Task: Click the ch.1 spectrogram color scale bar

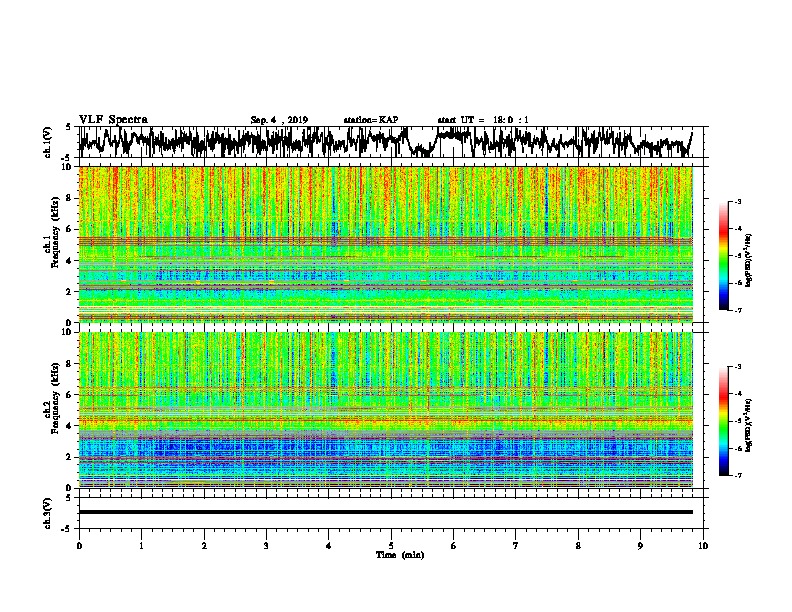Action: click(724, 256)
